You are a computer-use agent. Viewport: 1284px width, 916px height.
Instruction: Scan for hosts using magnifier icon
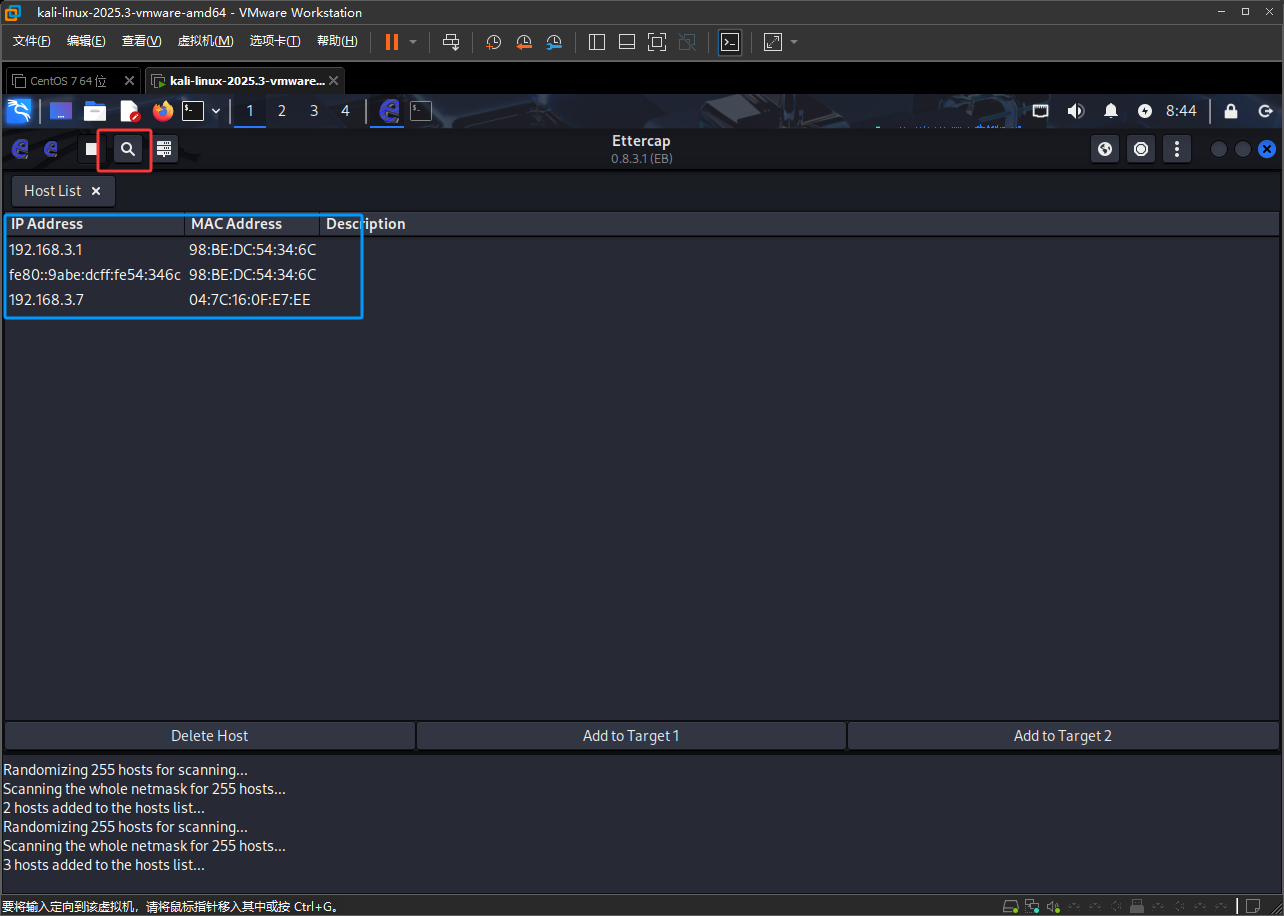[127, 149]
